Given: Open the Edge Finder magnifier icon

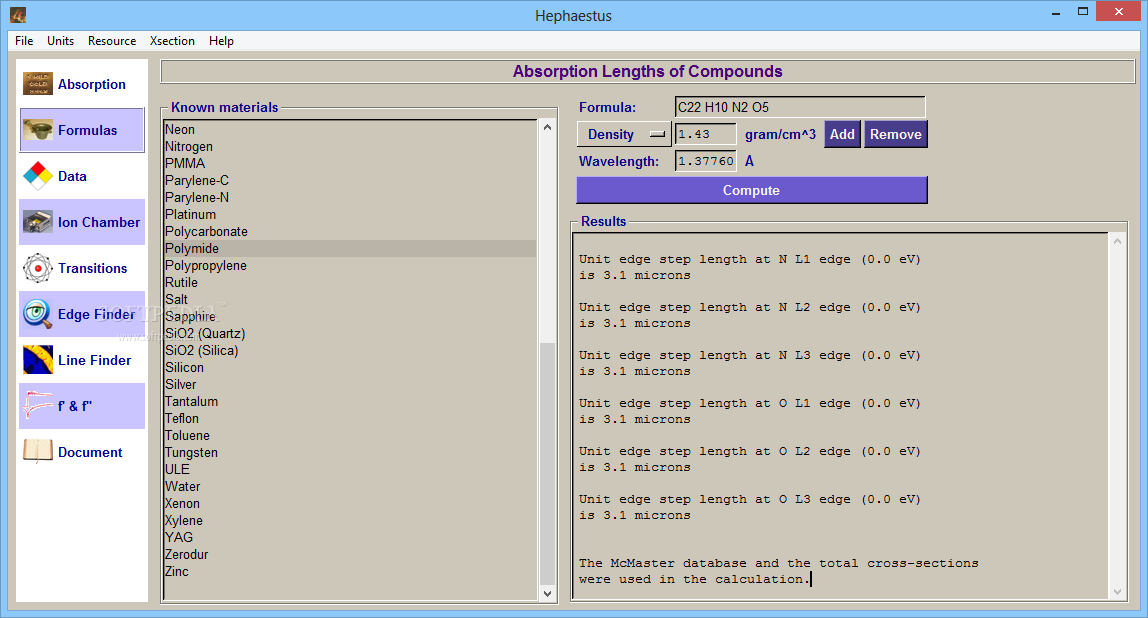Looking at the screenshot, I should [x=37, y=314].
